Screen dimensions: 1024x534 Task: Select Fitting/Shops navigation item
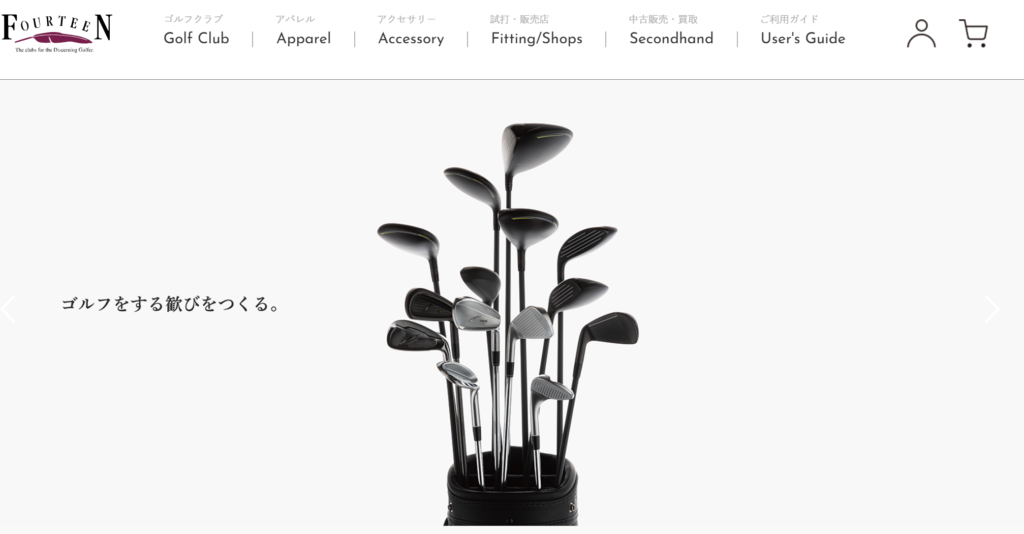(536, 39)
